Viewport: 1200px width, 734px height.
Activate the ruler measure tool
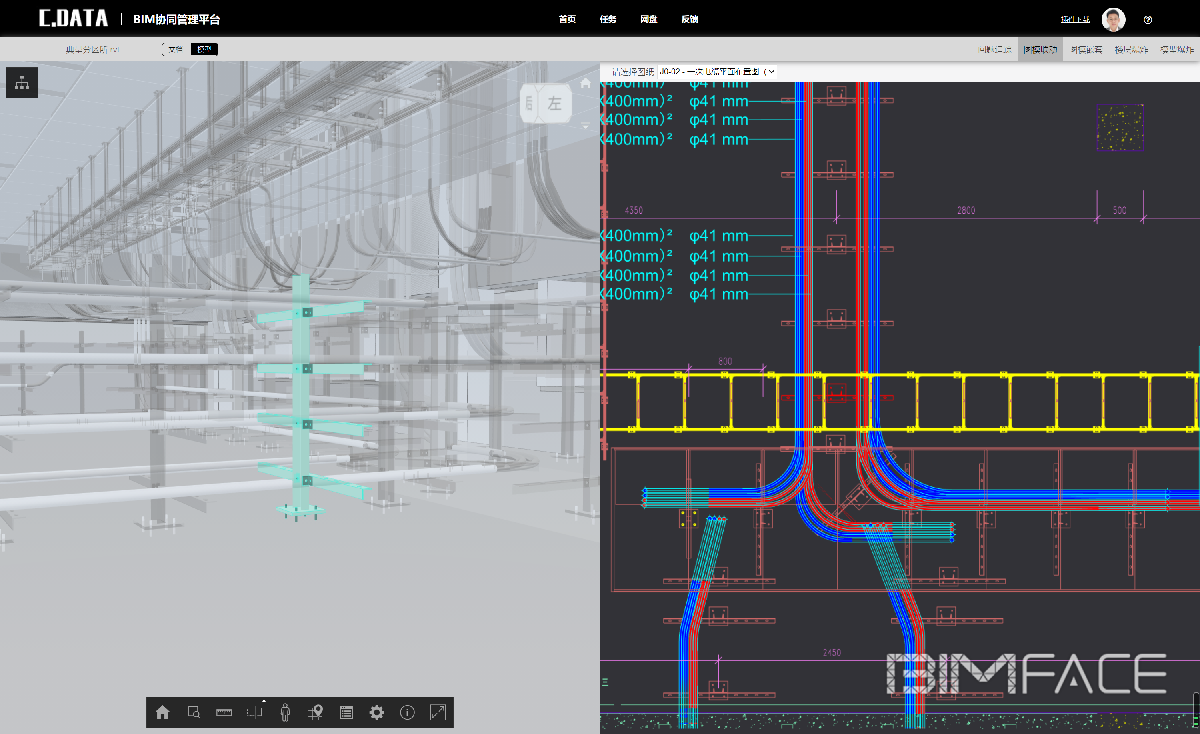224,713
